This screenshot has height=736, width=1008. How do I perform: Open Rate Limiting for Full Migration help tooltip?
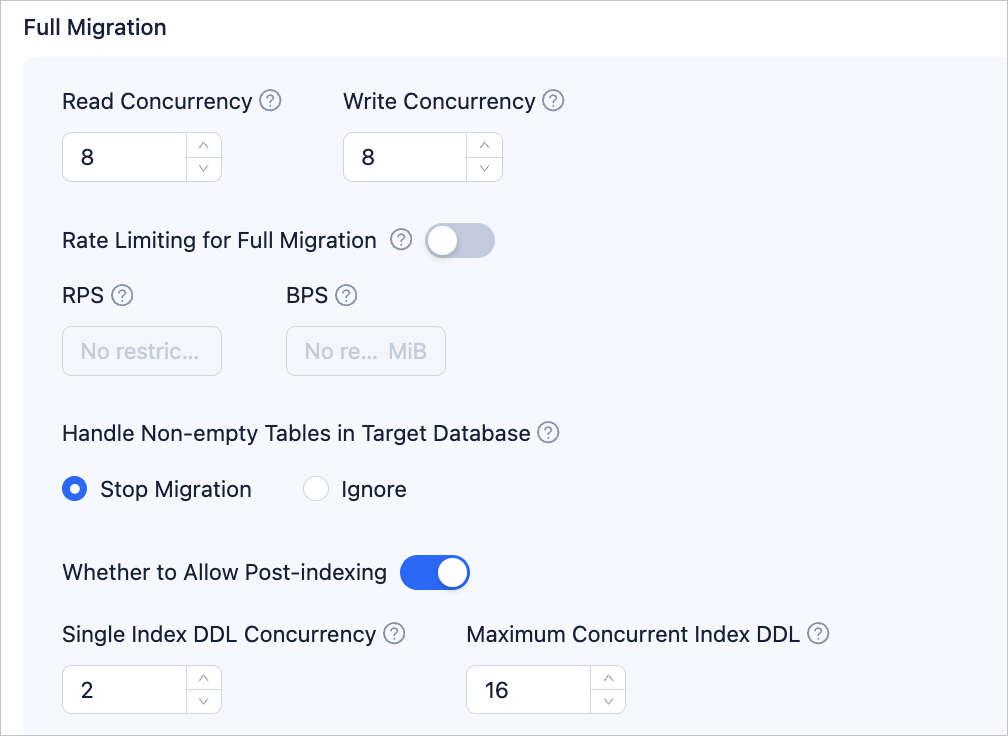tap(401, 240)
